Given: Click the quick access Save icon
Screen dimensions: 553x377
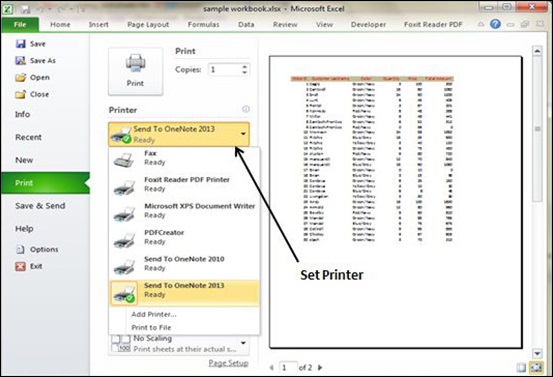Looking at the screenshot, I should click(x=25, y=9).
